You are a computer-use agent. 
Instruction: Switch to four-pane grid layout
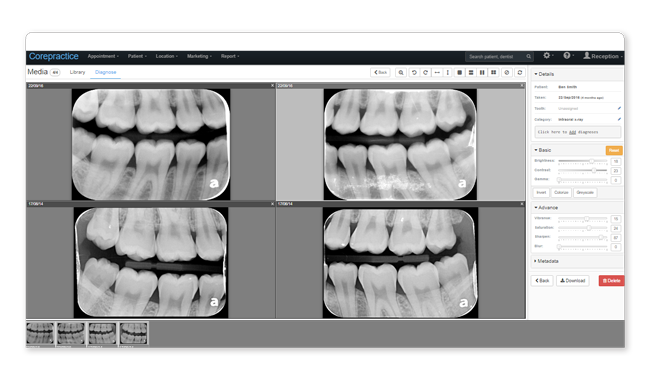click(493, 73)
